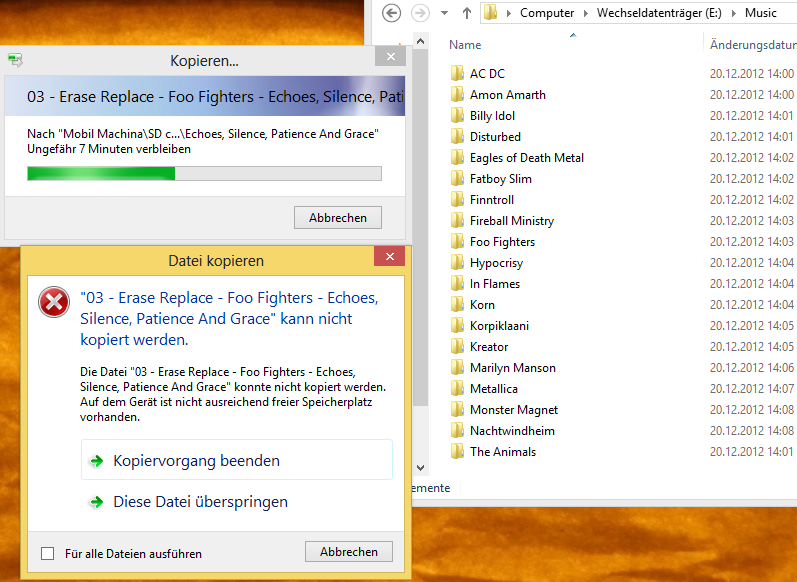Select the Billy Idol folder icon
This screenshot has width=797, height=582.
click(x=457, y=115)
